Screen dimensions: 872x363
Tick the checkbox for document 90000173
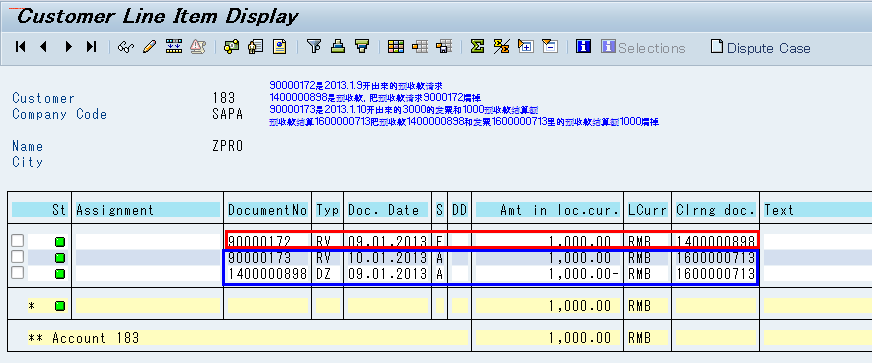[x=18, y=257]
